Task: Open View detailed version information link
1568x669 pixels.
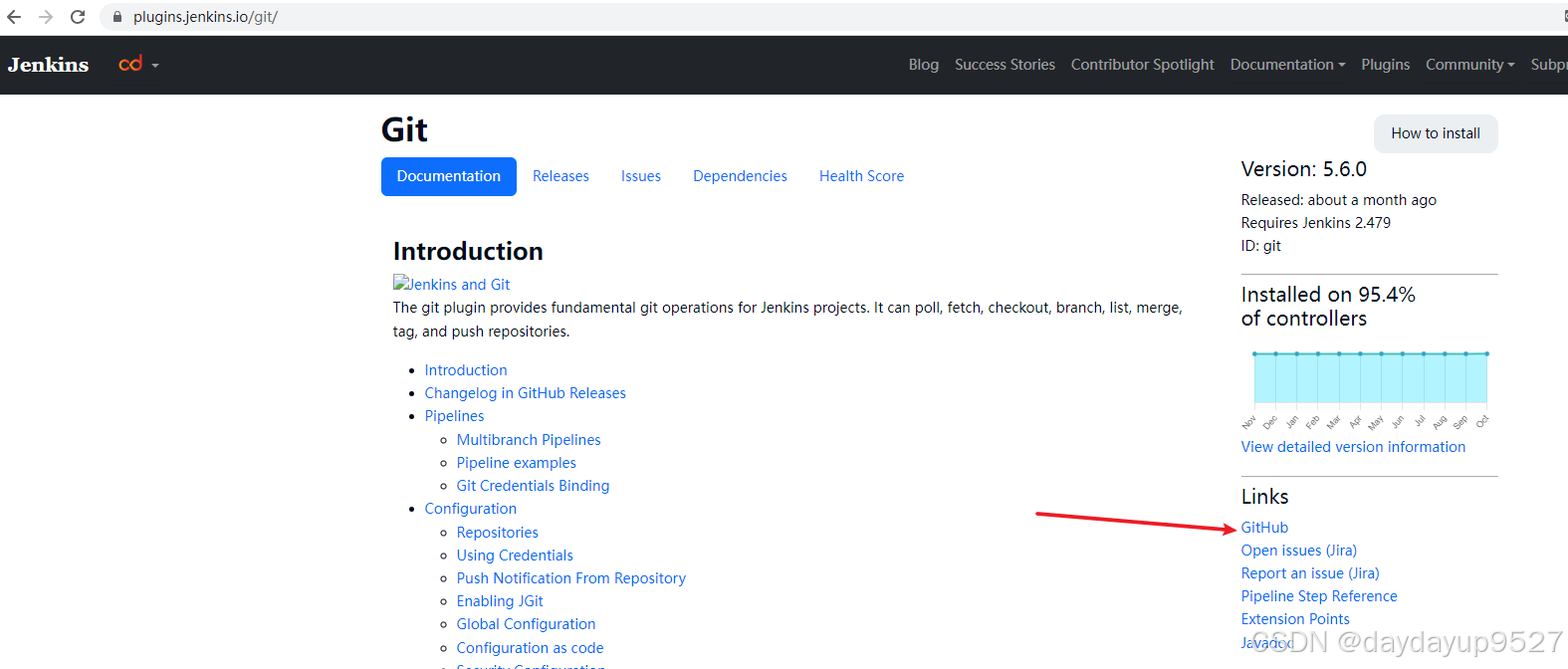Action: pos(1353,447)
